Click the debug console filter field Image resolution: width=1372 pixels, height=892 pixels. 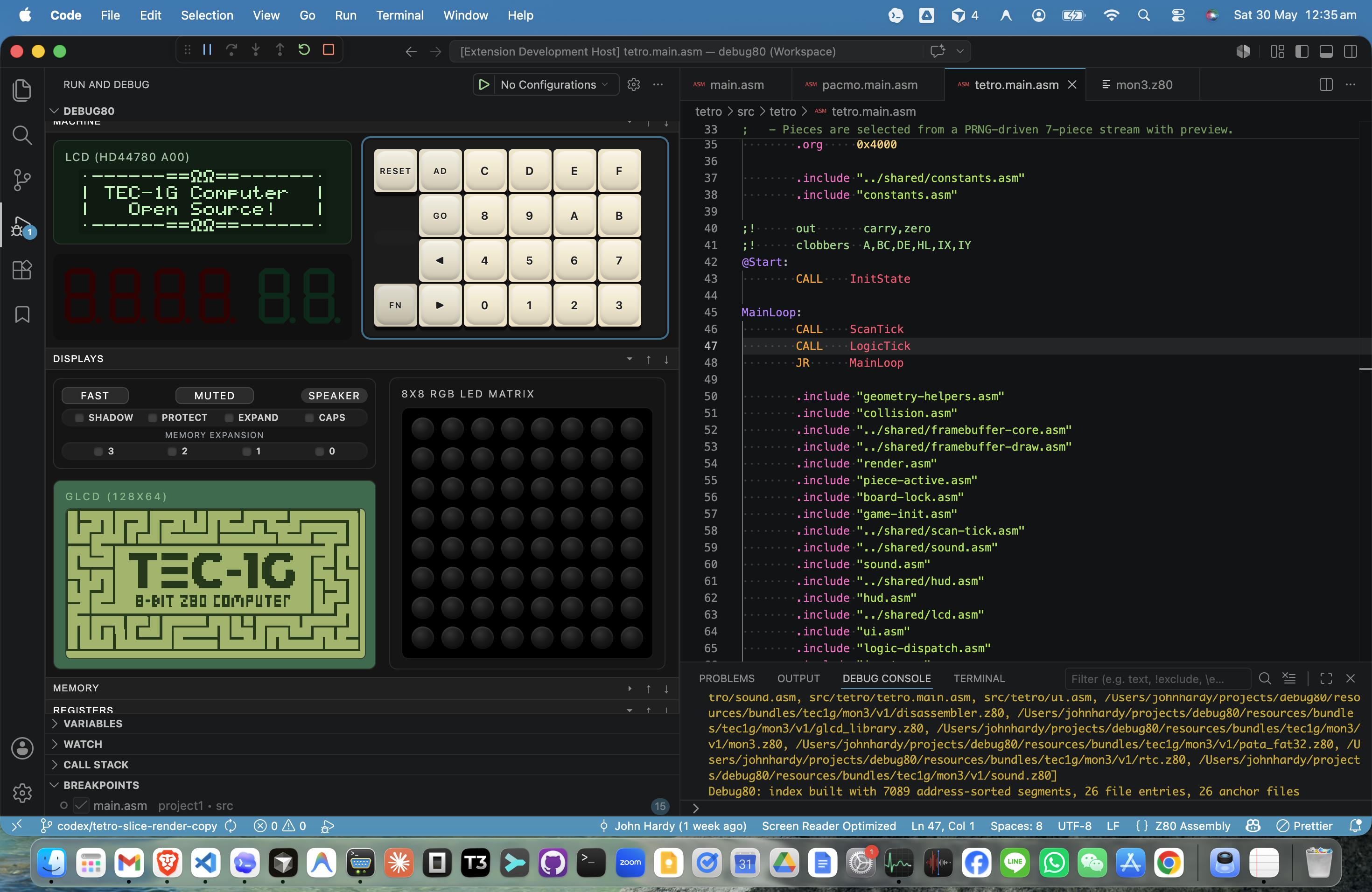coord(1157,679)
